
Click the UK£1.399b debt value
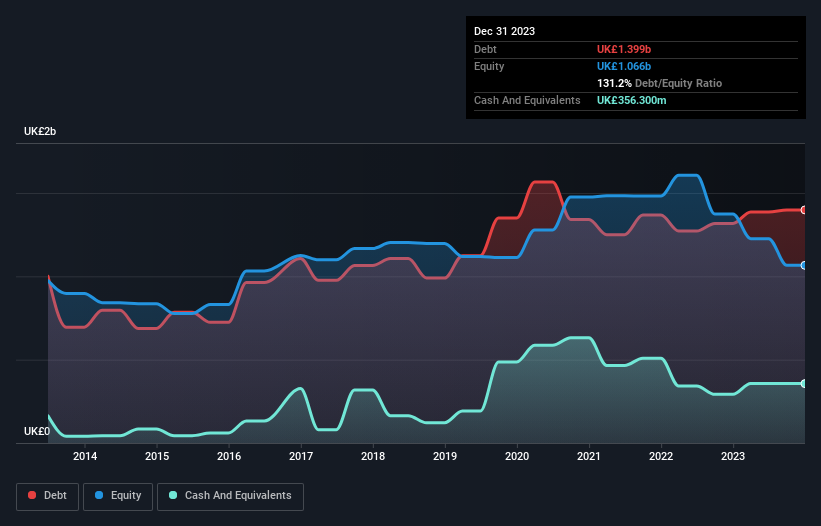pos(624,49)
